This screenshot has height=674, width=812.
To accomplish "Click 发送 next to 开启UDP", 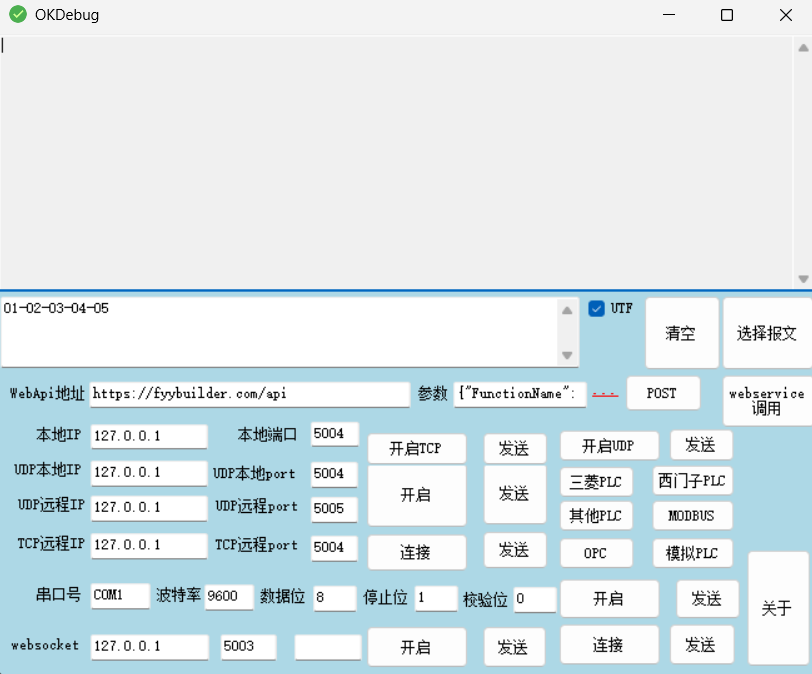I will coord(701,445).
